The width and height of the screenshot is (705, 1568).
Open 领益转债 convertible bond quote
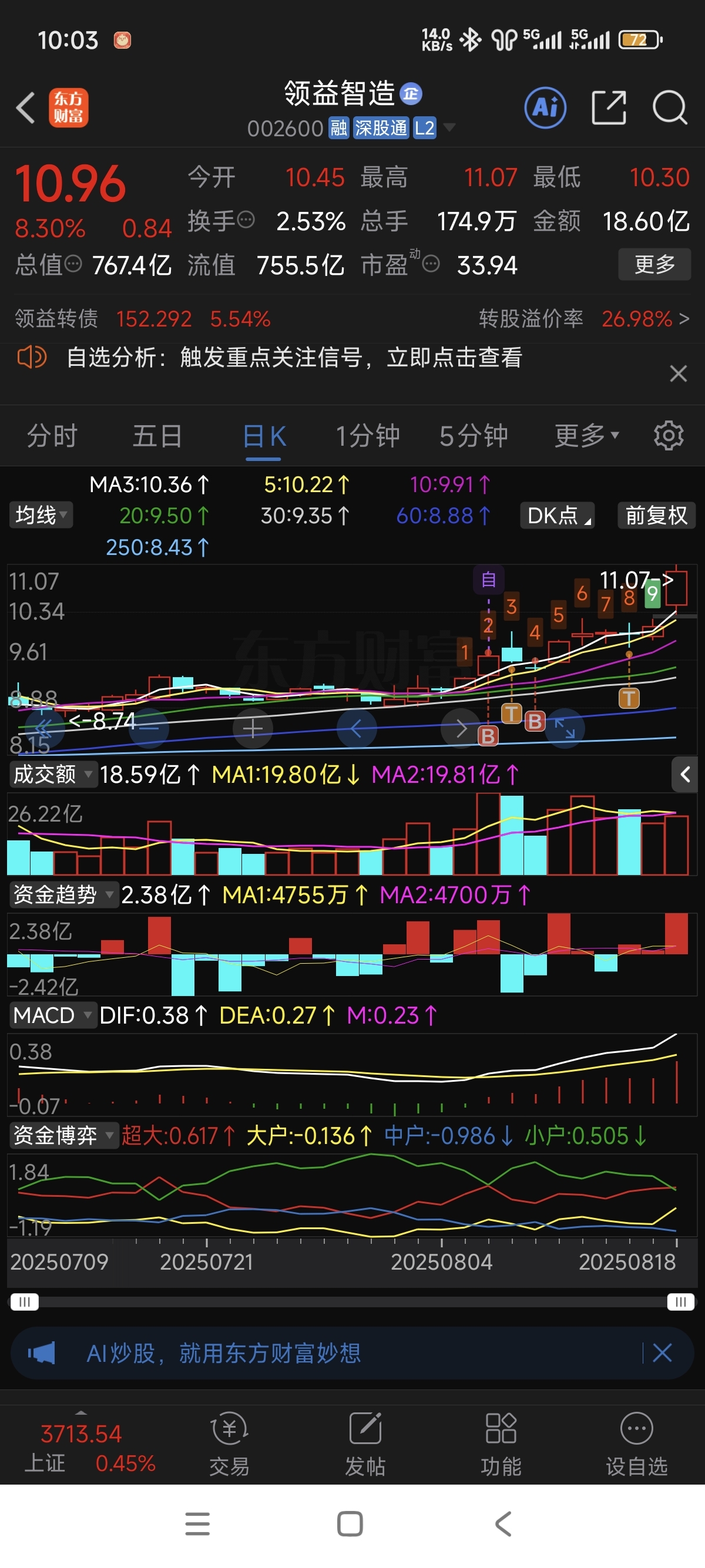[x=142, y=318]
